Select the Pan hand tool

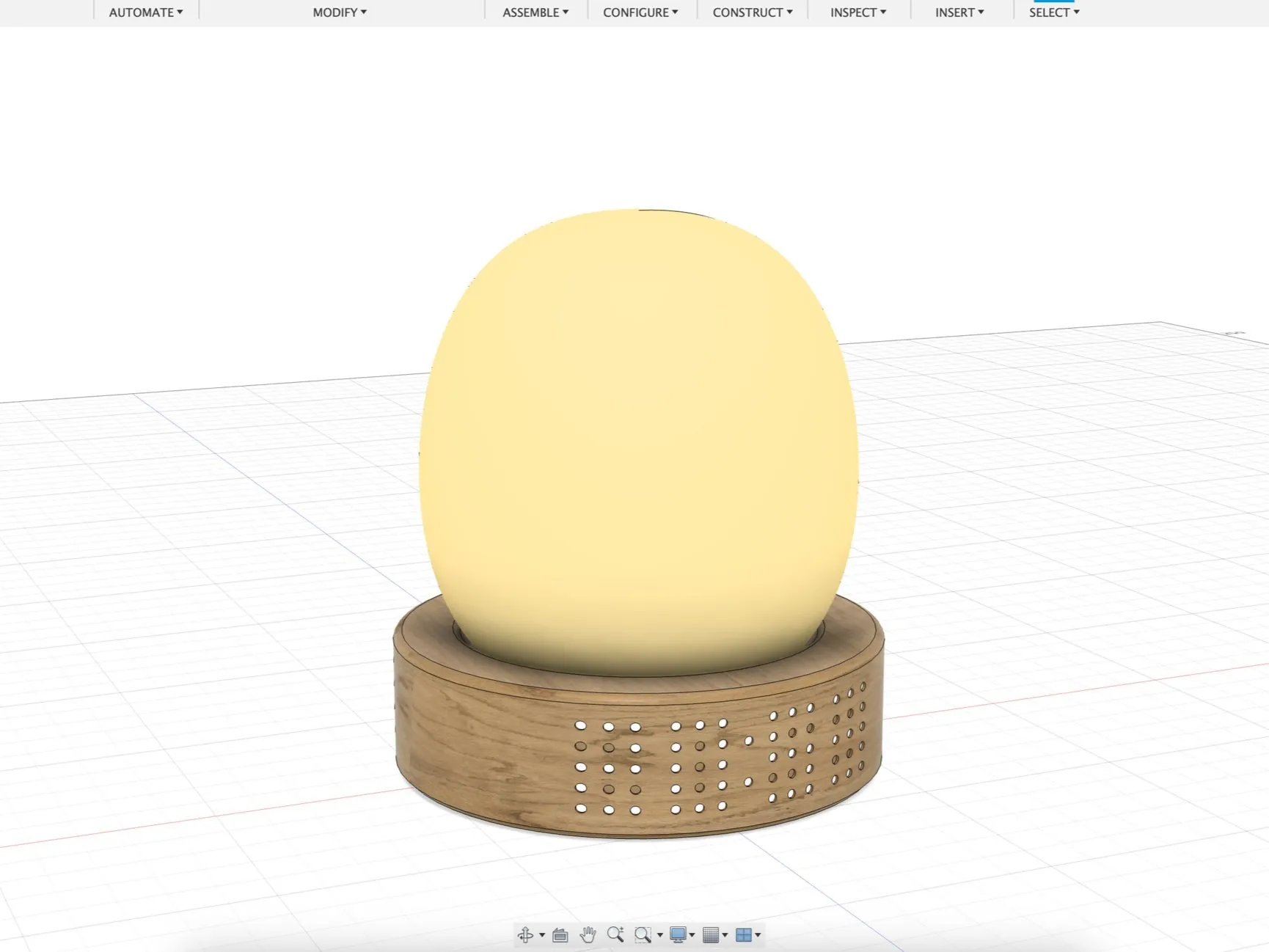[x=588, y=934]
